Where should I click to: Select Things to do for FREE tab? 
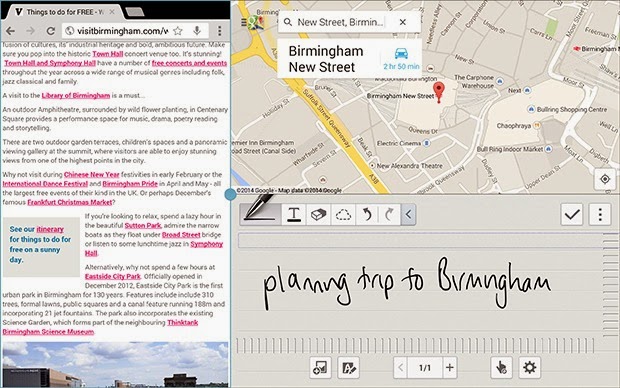point(63,12)
